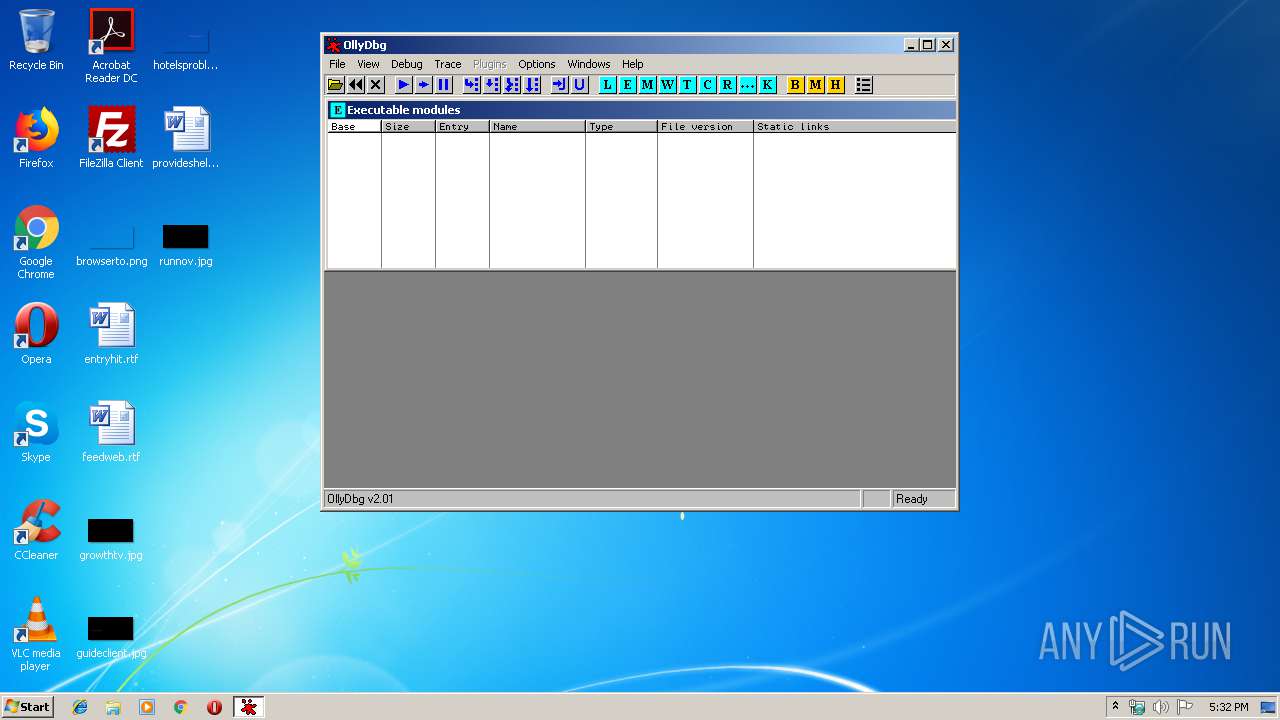Show Breakpoints via yellow B icon
This screenshot has height=720, width=1280.
[x=795, y=85]
